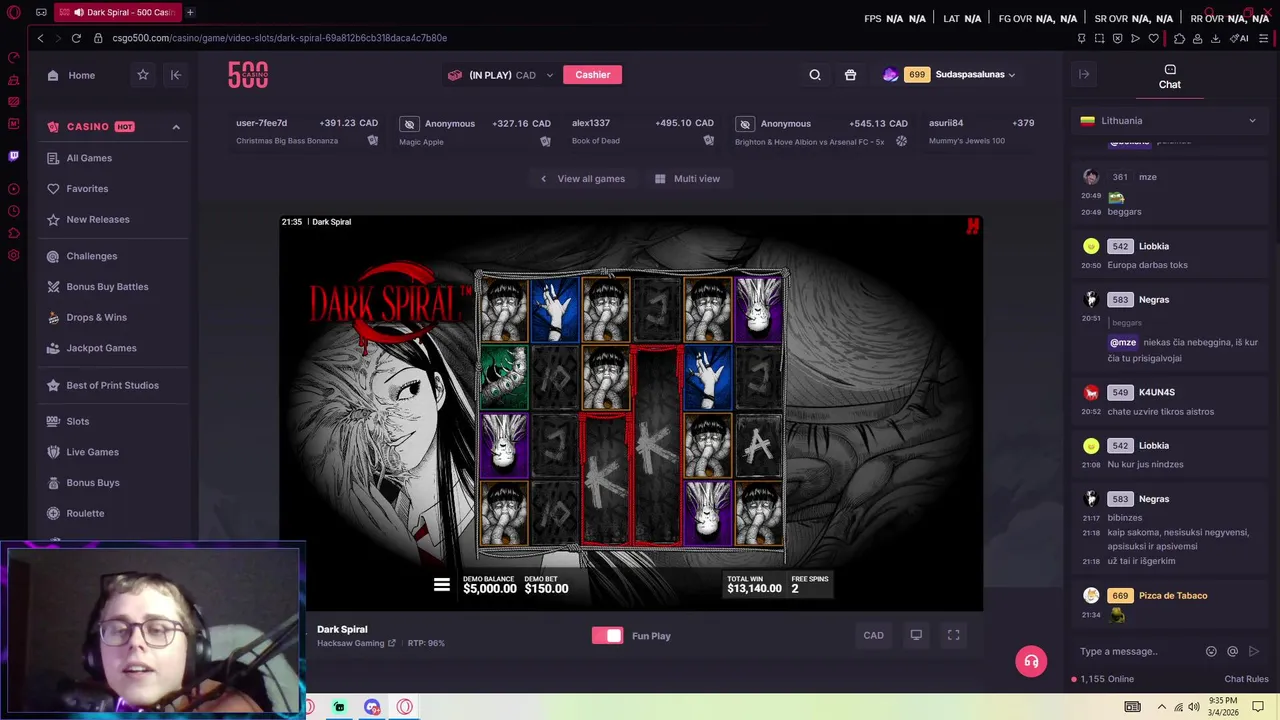Open Opera downloads icon
The width and height of the screenshot is (1280, 720).
tap(1215, 38)
